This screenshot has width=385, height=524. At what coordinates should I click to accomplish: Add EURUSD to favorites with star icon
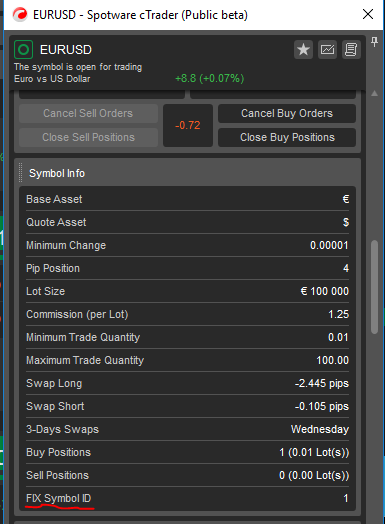pos(303,50)
